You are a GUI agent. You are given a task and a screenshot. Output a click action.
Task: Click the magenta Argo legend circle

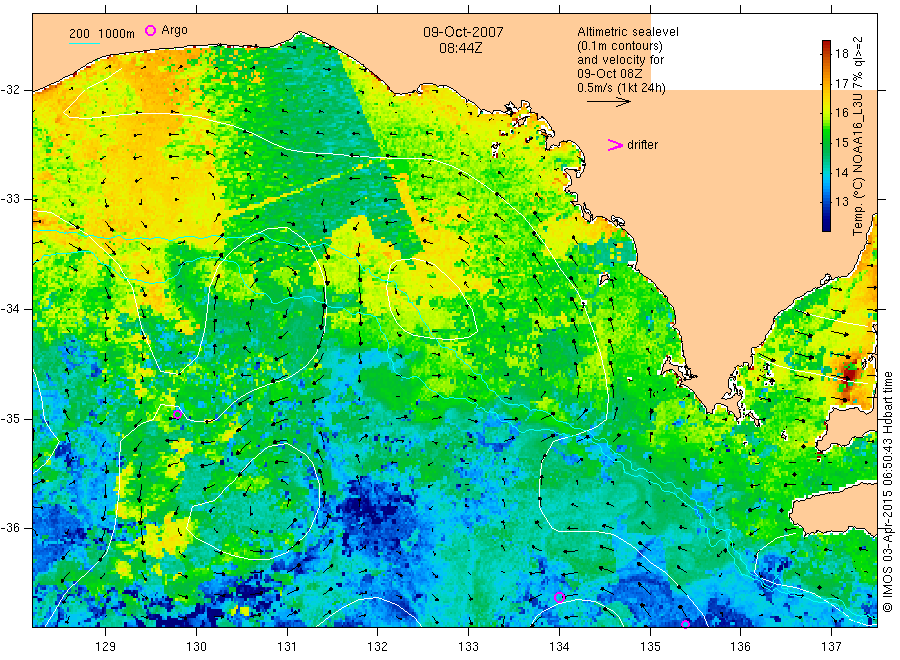(150, 30)
